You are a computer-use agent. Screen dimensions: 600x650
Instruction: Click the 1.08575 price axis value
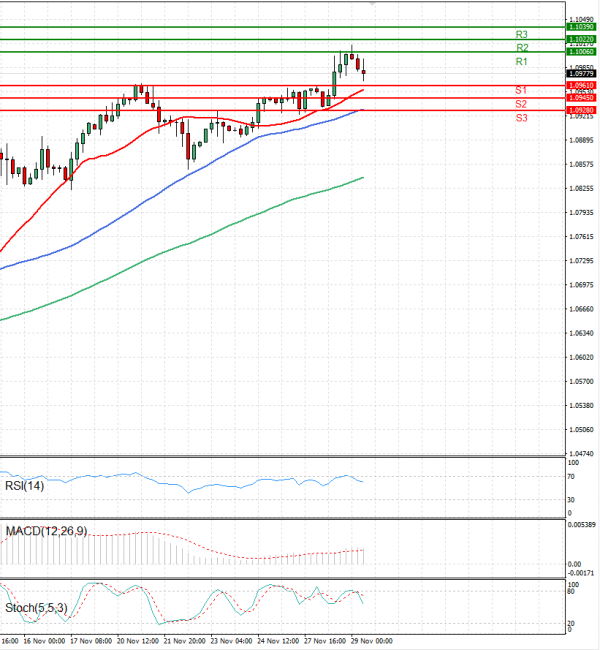581,165
